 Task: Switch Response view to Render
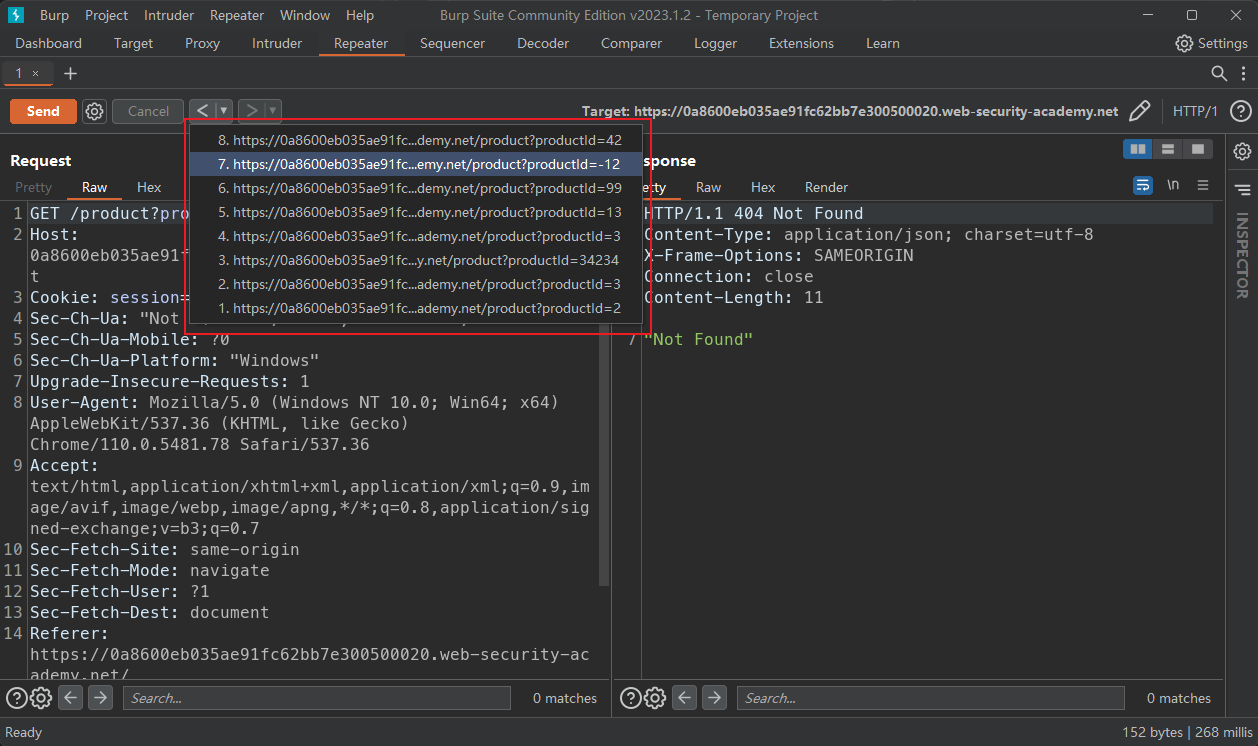coord(826,187)
